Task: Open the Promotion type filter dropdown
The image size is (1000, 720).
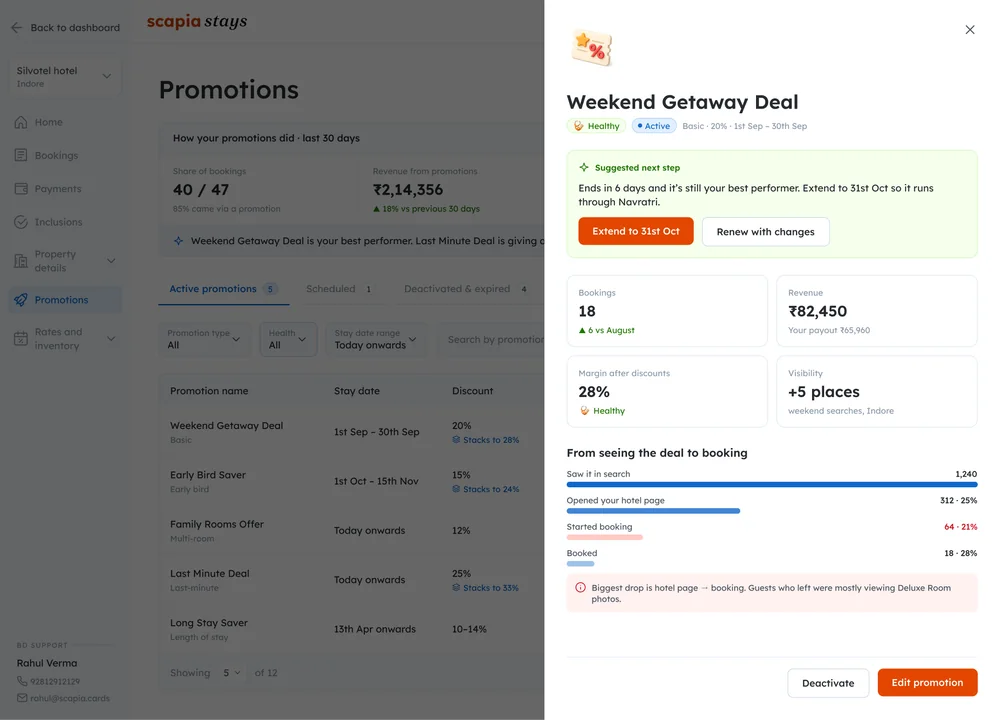Action: pyautogui.click(x=205, y=339)
